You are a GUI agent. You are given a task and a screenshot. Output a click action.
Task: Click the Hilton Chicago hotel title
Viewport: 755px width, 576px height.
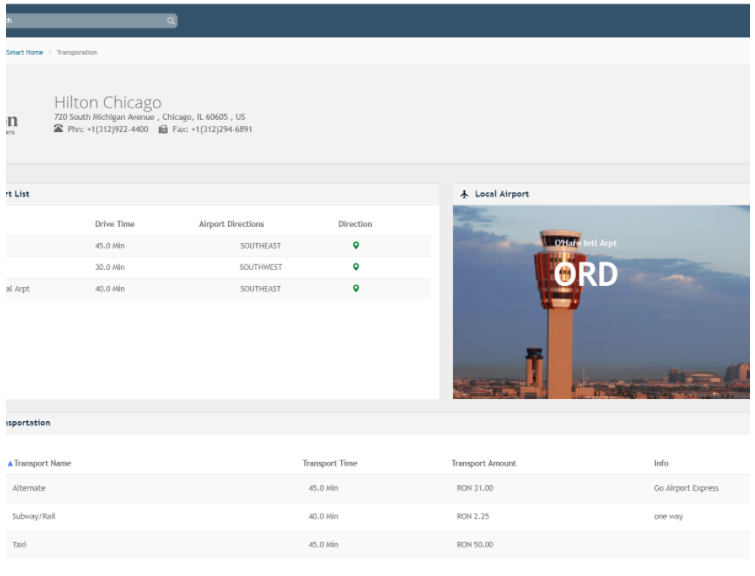pos(107,102)
